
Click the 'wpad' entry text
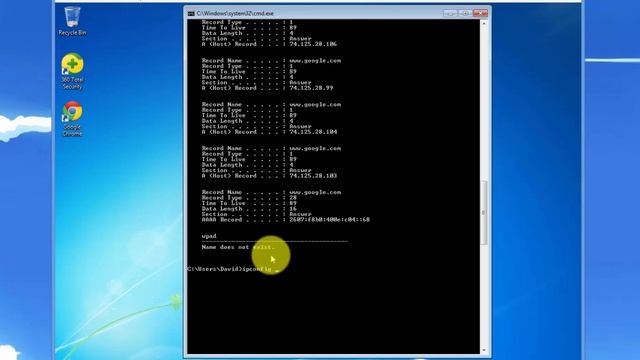(209, 236)
